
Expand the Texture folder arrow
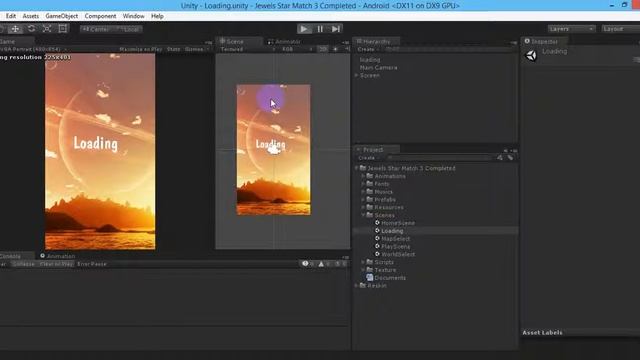(363, 269)
